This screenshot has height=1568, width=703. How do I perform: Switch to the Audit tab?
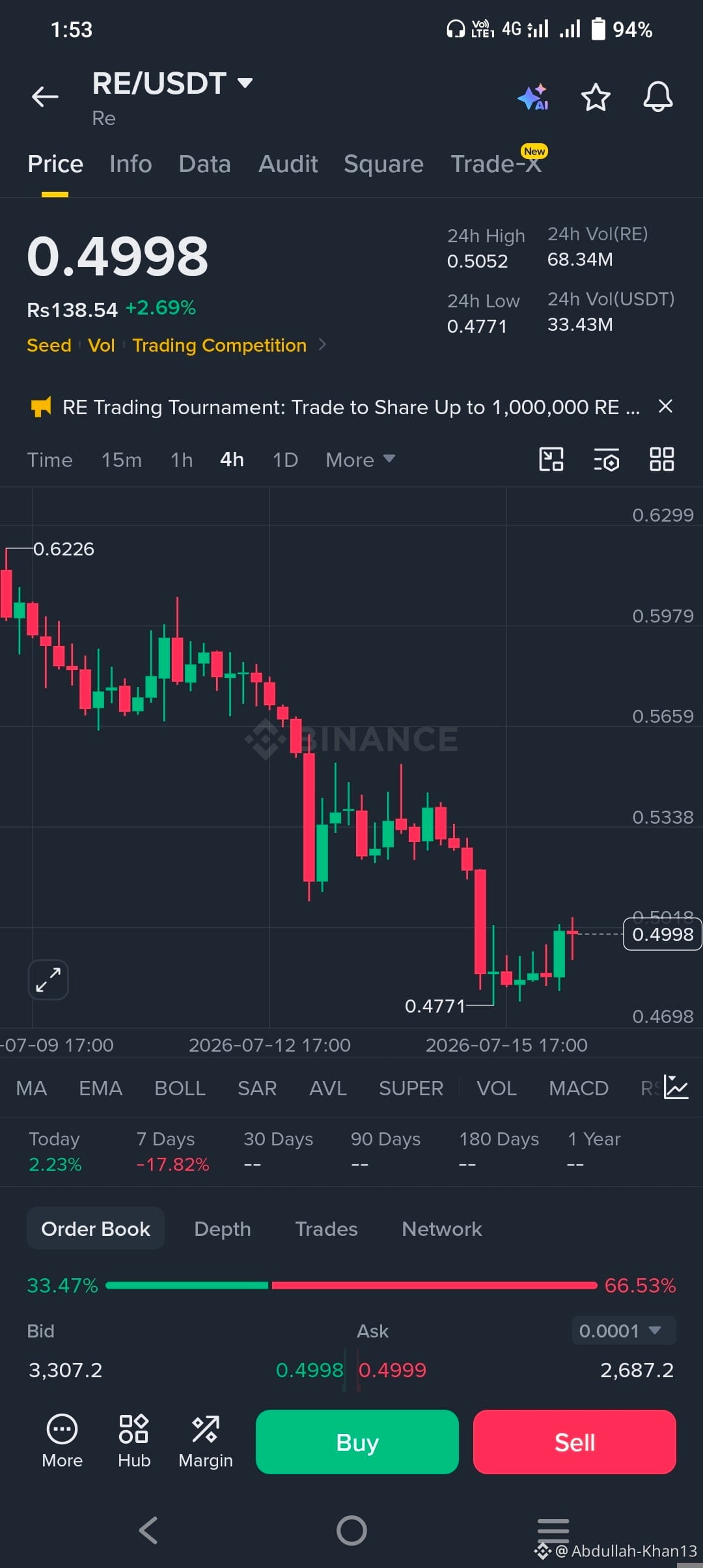coord(288,164)
